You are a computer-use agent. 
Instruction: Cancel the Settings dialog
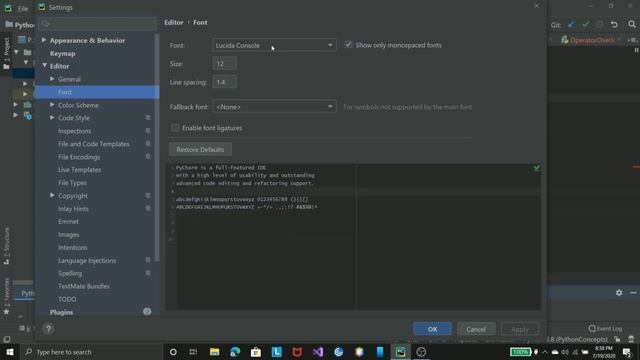(x=476, y=329)
